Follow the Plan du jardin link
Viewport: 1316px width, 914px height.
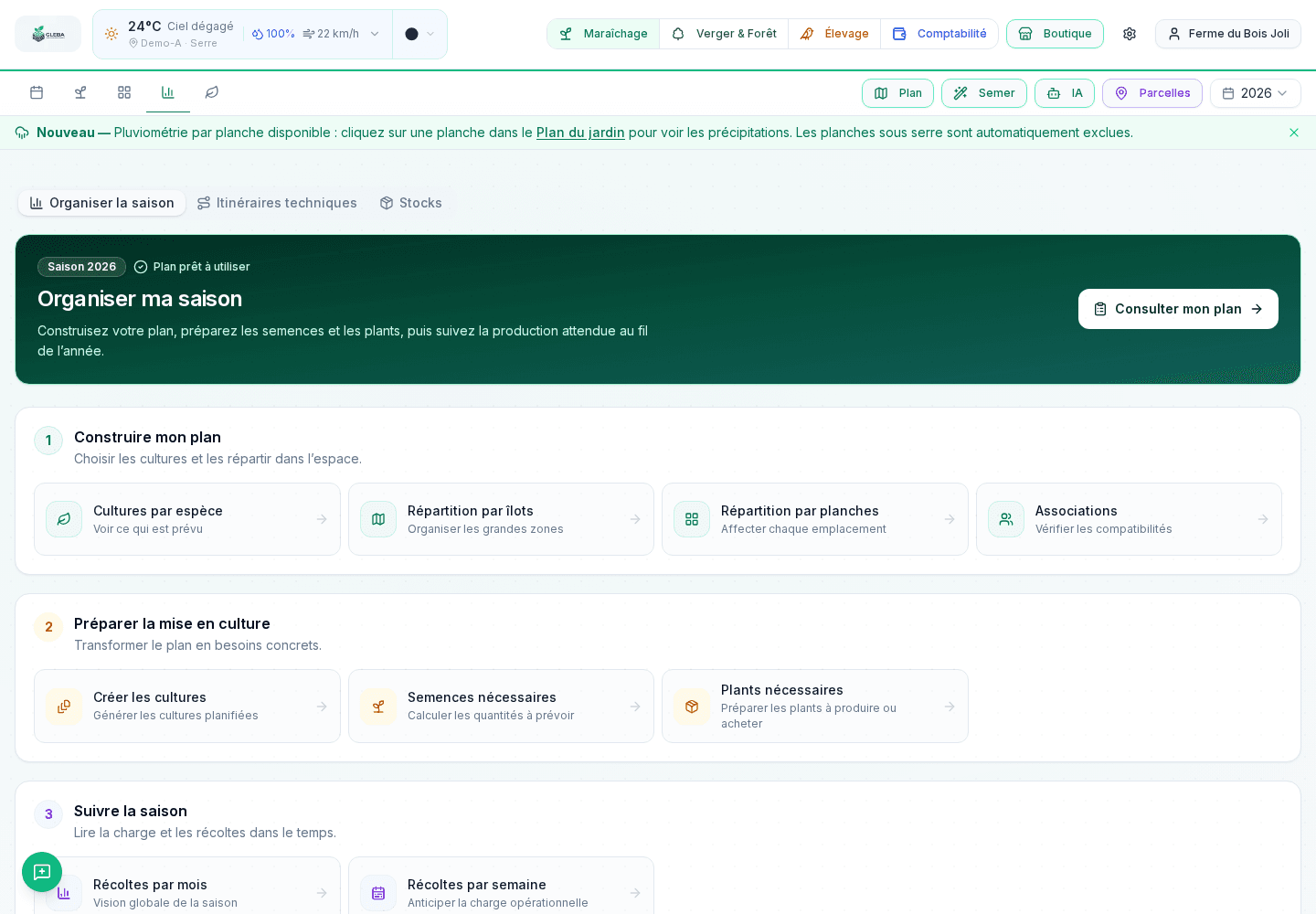[x=580, y=133]
